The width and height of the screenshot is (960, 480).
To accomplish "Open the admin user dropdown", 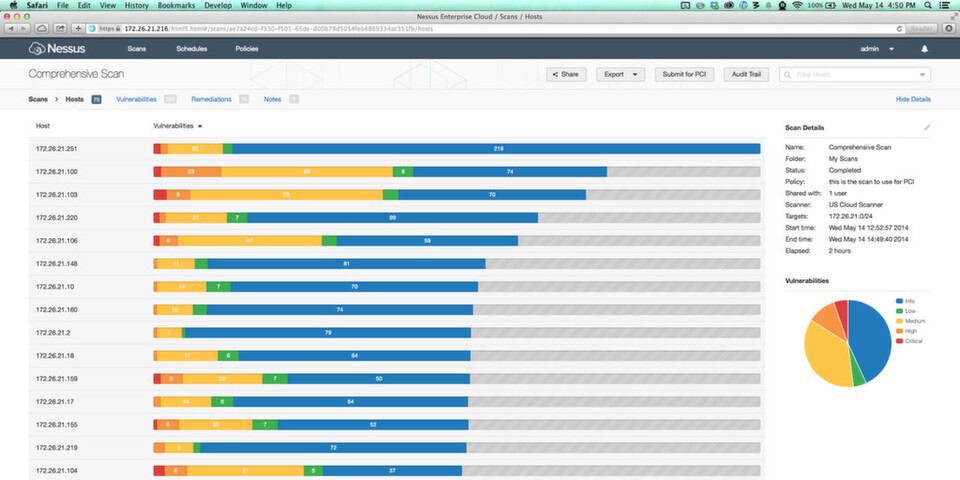I will click(877, 49).
